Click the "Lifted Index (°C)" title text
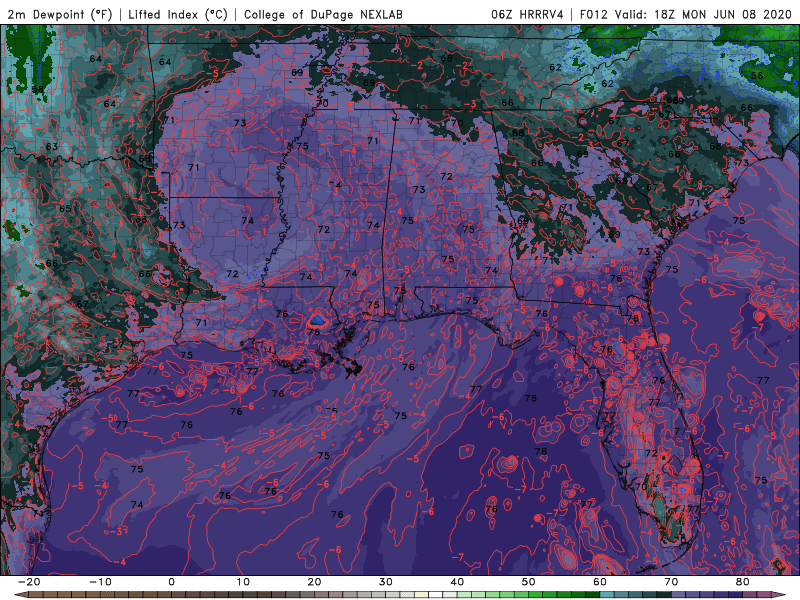 [178, 14]
